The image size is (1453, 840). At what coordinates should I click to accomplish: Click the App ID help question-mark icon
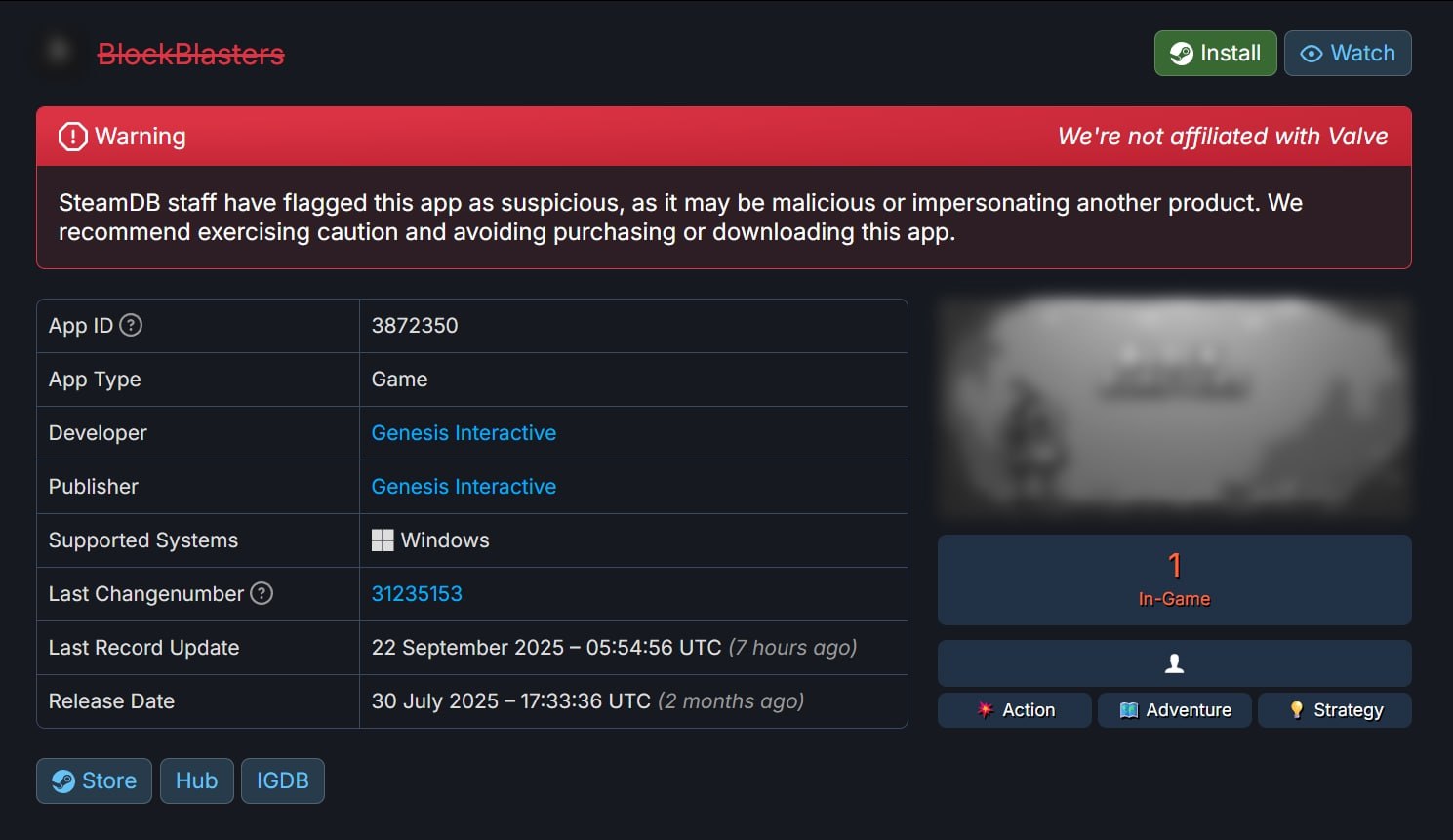coord(131,325)
